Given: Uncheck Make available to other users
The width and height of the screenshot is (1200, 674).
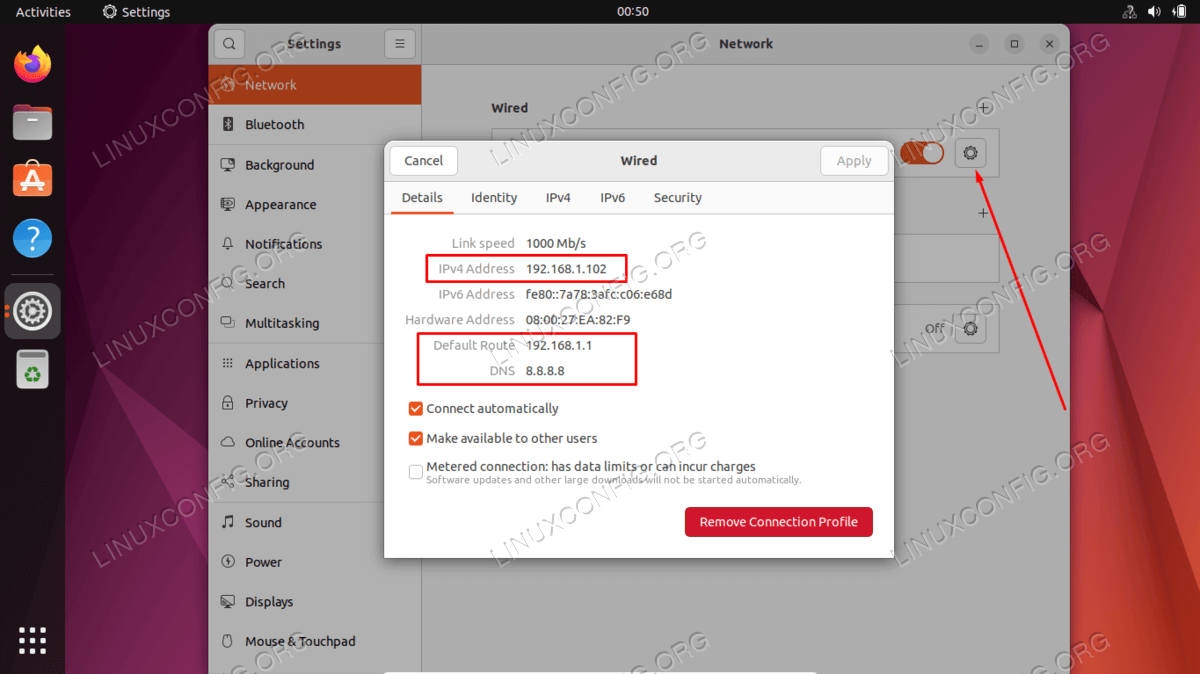Looking at the screenshot, I should pyautogui.click(x=416, y=438).
